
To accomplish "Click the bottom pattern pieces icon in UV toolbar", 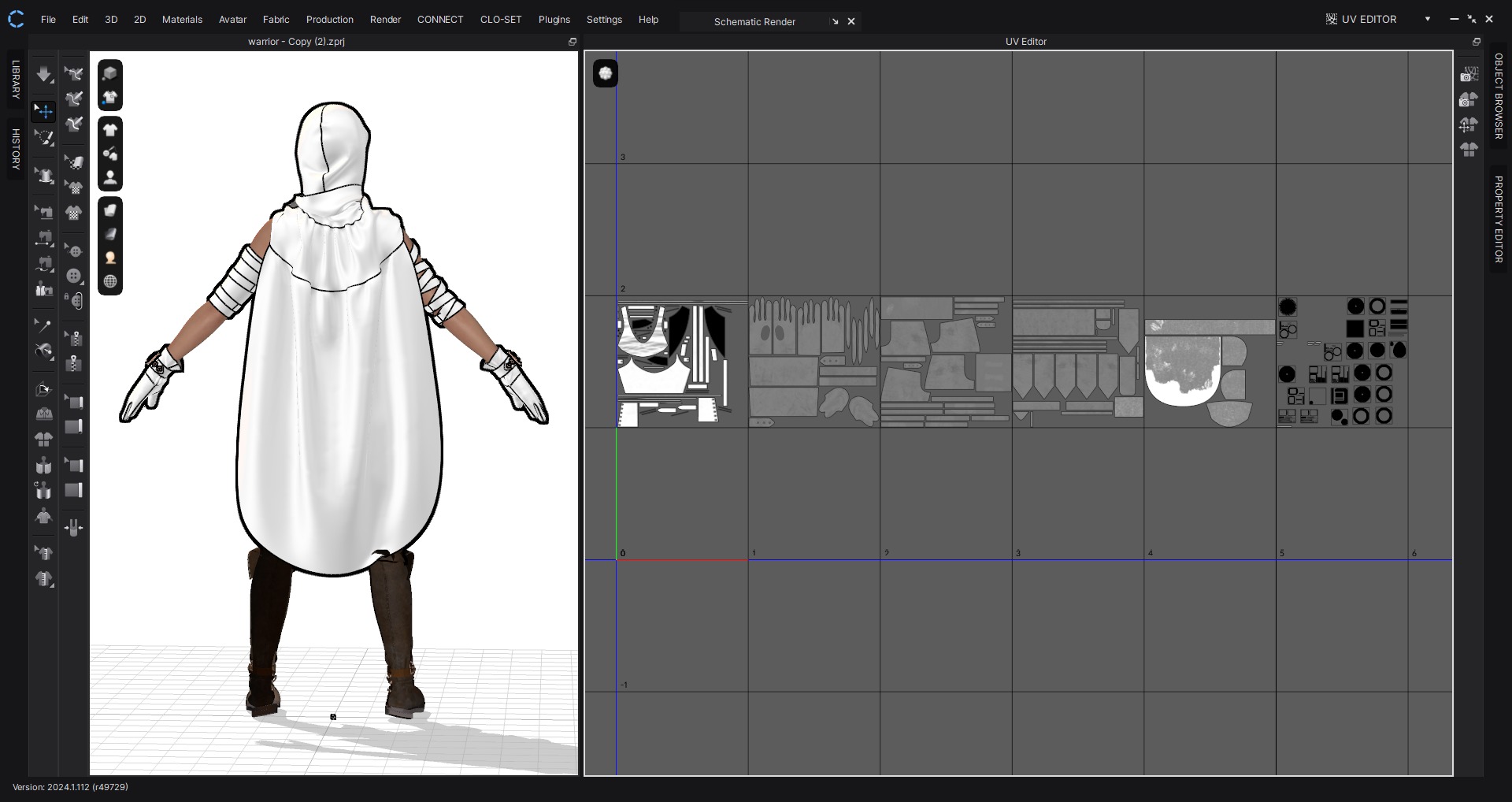I will click(x=1469, y=150).
